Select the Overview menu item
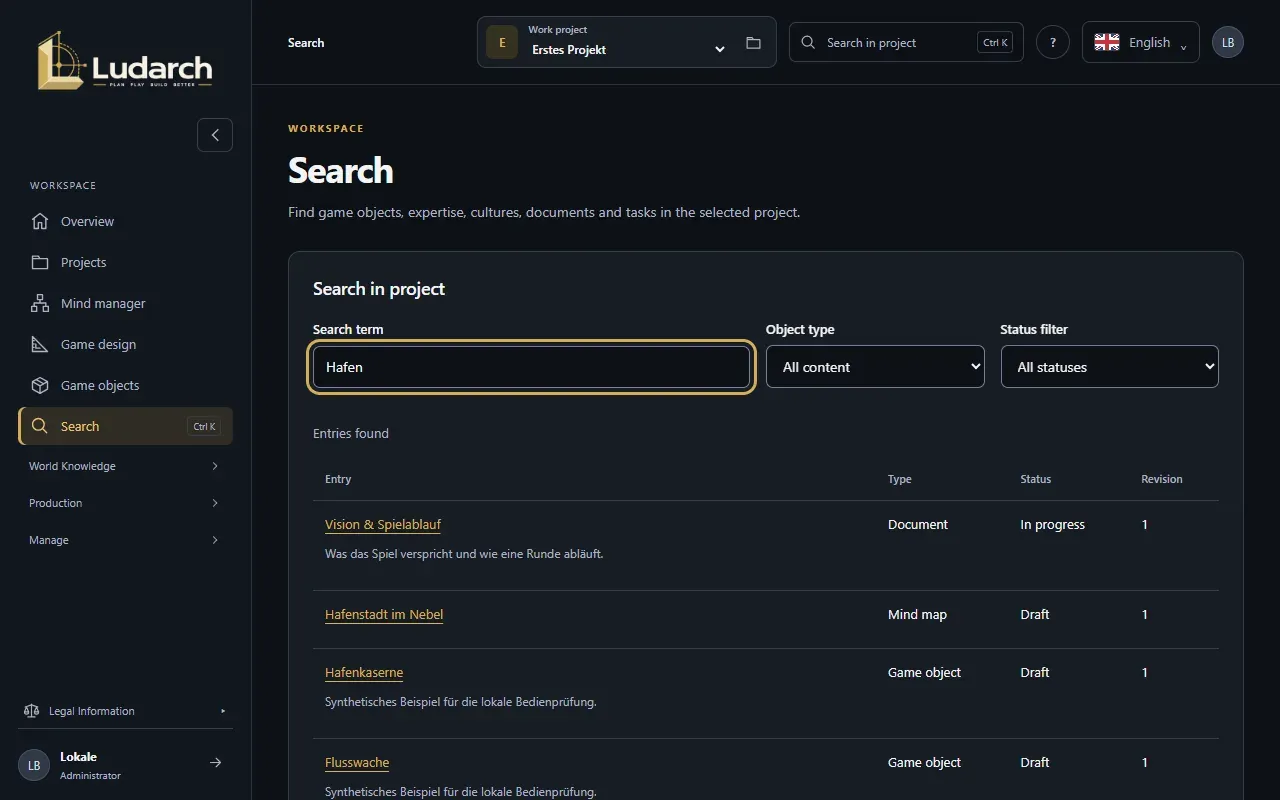 (x=125, y=221)
